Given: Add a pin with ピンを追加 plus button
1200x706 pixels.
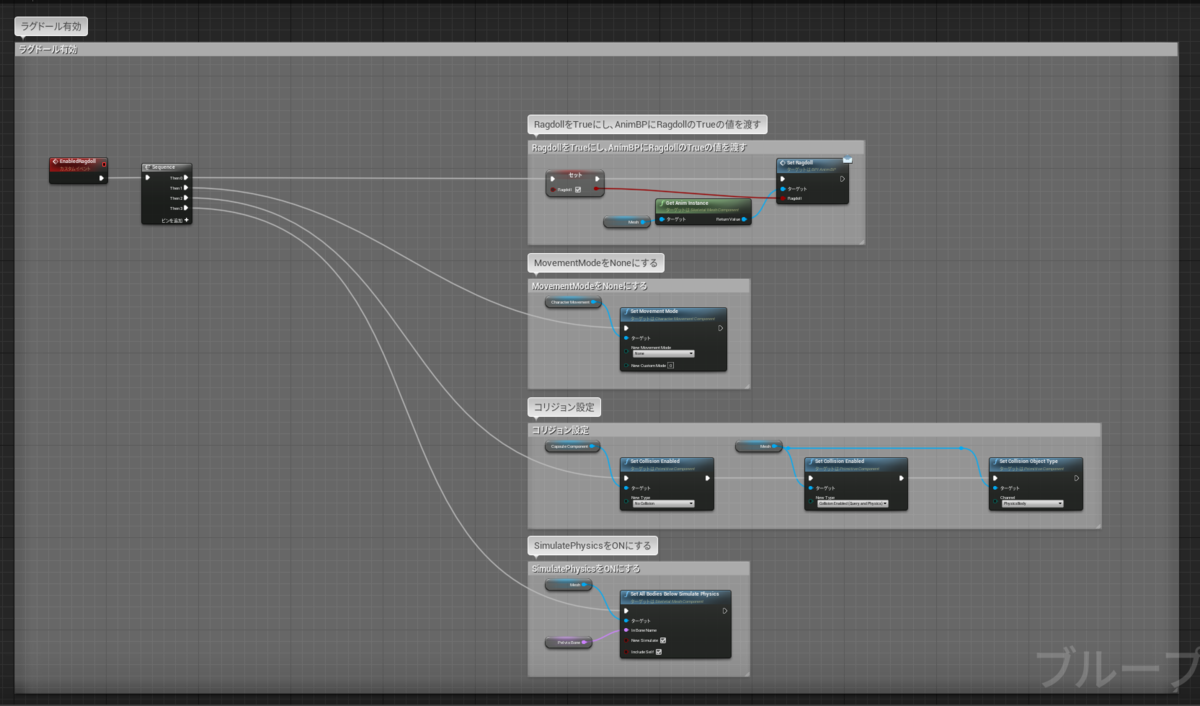Looking at the screenshot, I should [186, 219].
